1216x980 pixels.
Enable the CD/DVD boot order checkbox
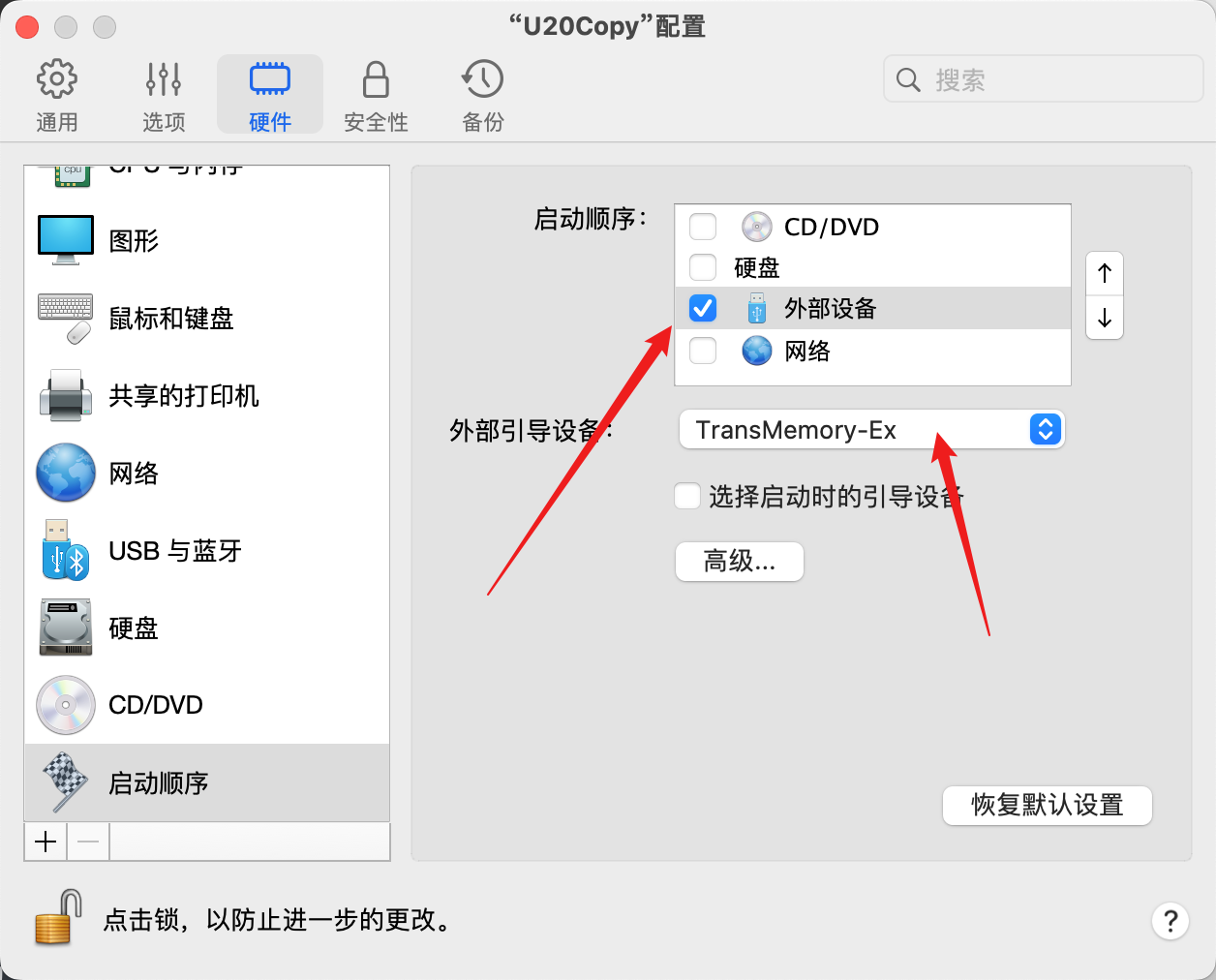703,227
